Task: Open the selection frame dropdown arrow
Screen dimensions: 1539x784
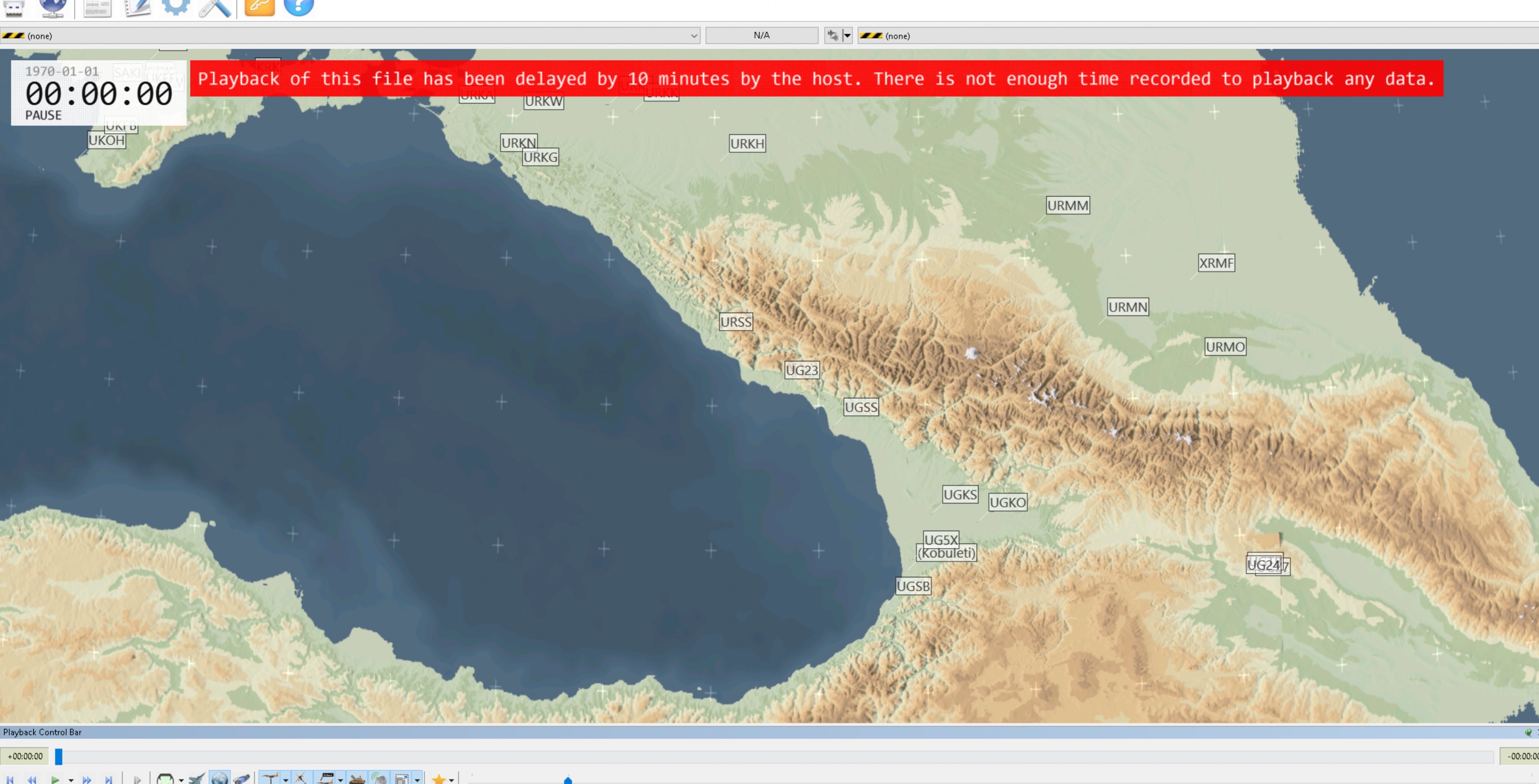Action: [x=417, y=780]
